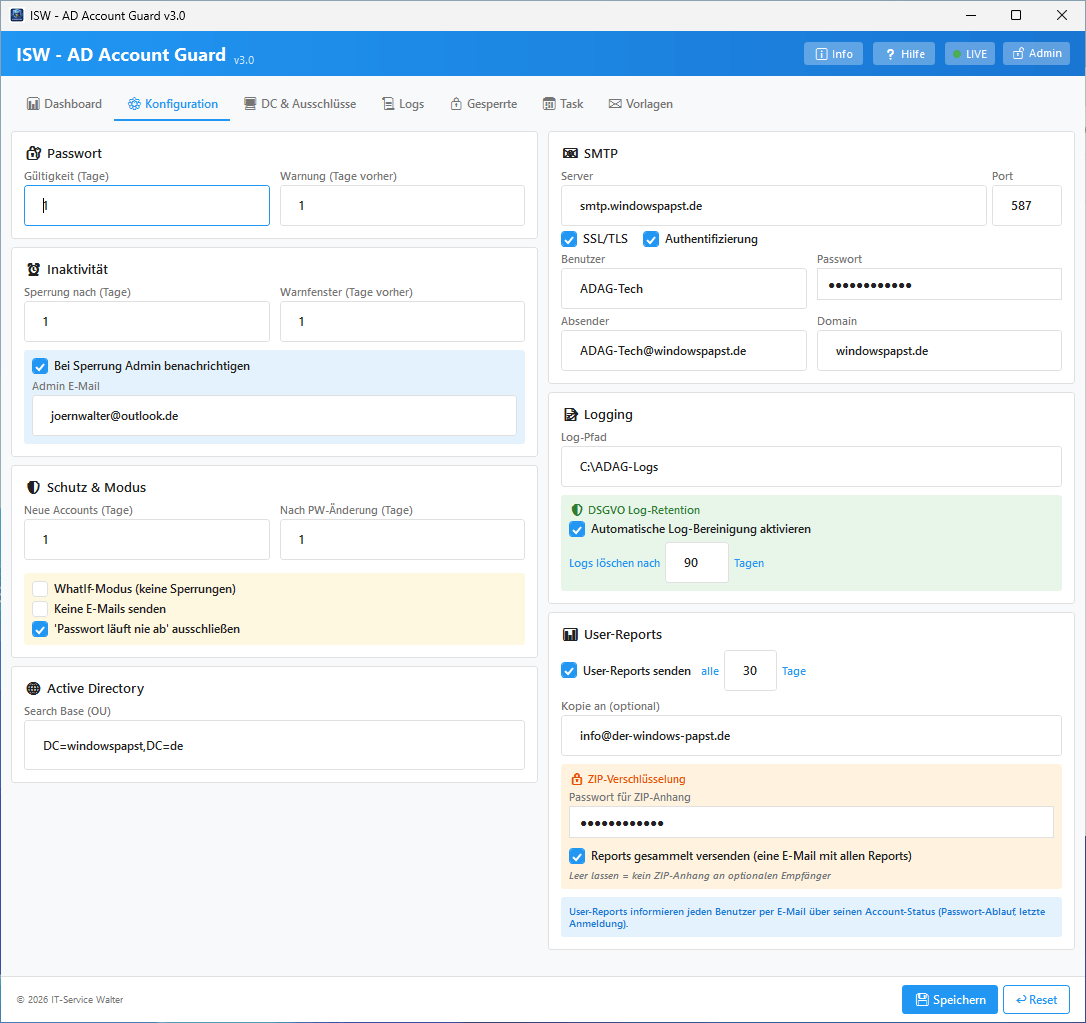Check the Keine E-Mails senden option
Image resolution: width=1086 pixels, height=1023 pixels.
click(x=41, y=609)
